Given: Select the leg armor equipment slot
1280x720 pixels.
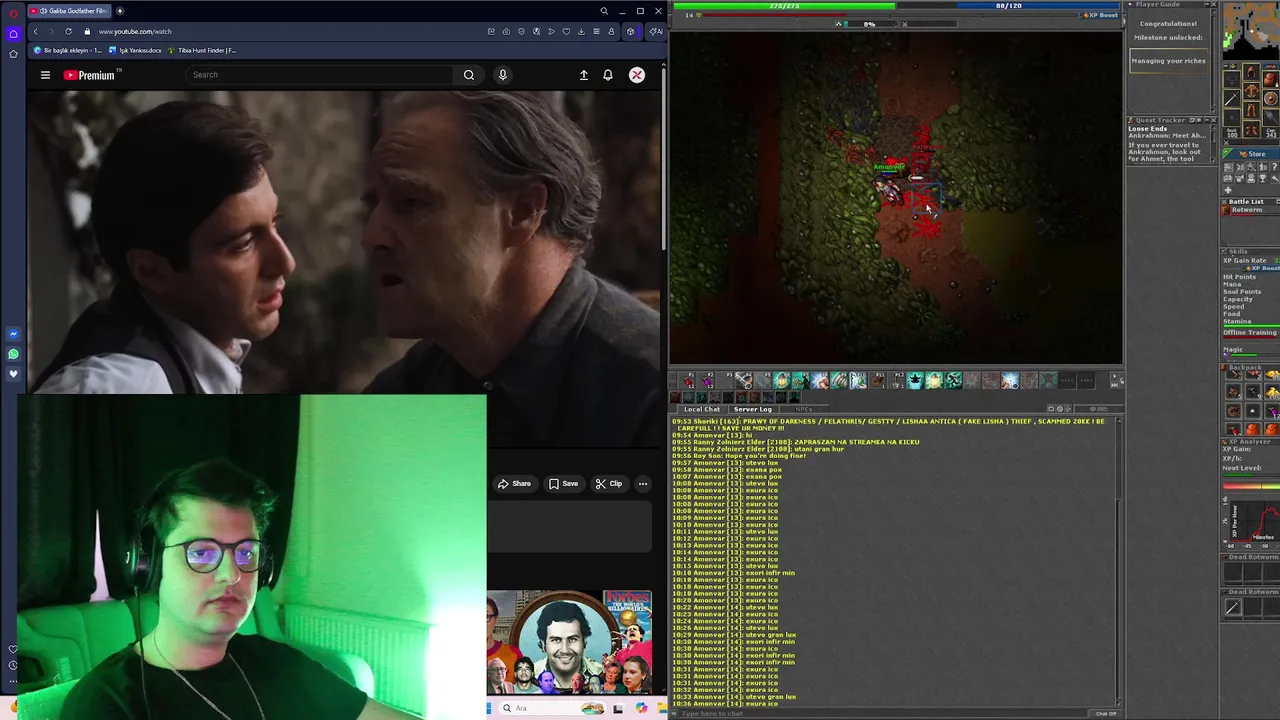Looking at the screenshot, I should [x=1251, y=110].
